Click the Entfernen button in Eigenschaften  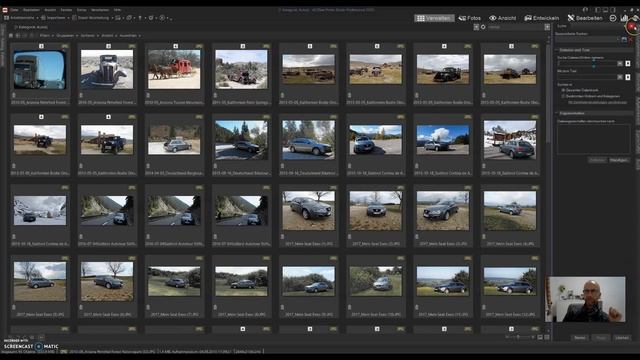coord(597,160)
